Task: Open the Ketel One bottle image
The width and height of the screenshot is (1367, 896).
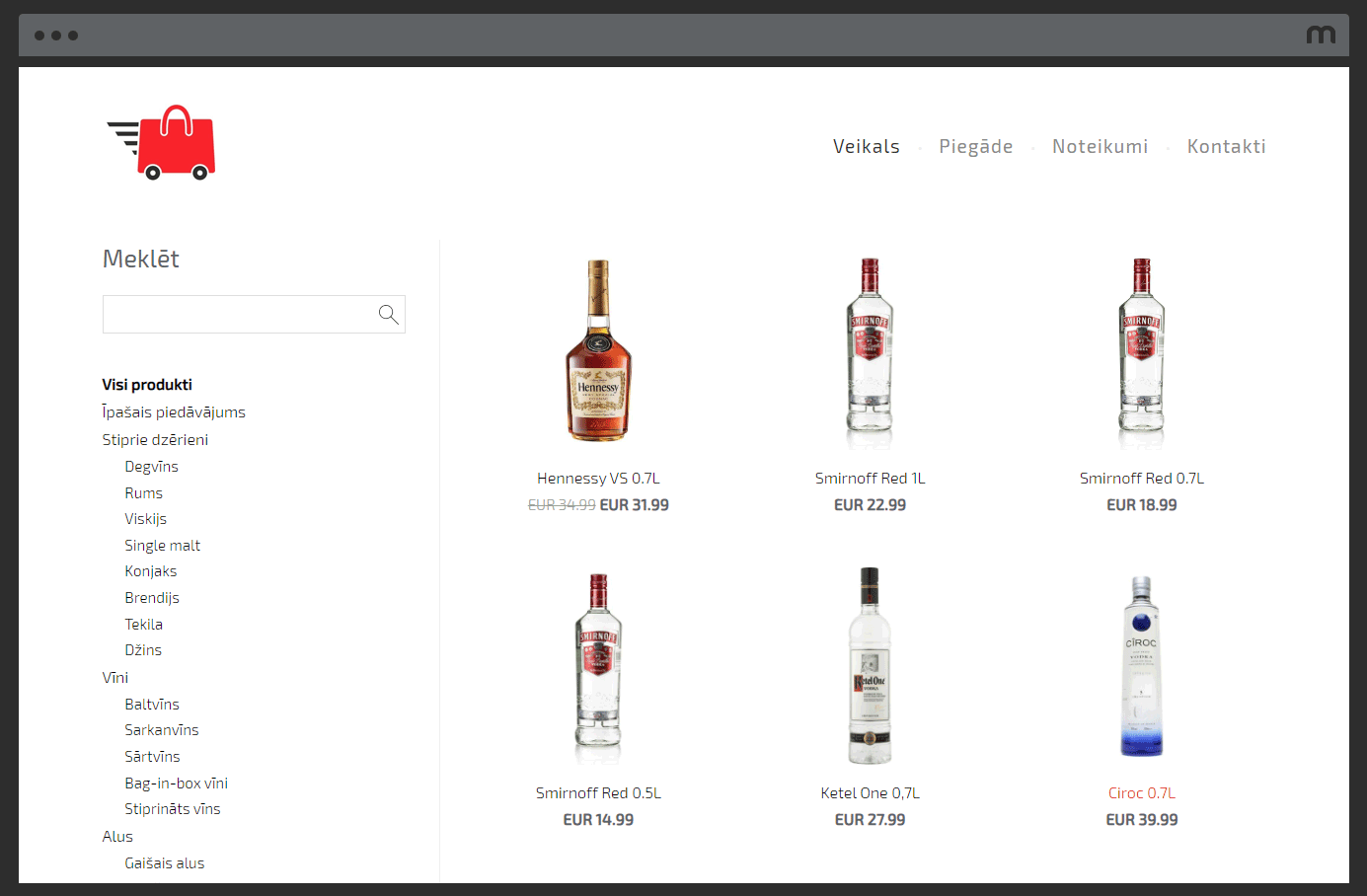Action: click(x=870, y=666)
